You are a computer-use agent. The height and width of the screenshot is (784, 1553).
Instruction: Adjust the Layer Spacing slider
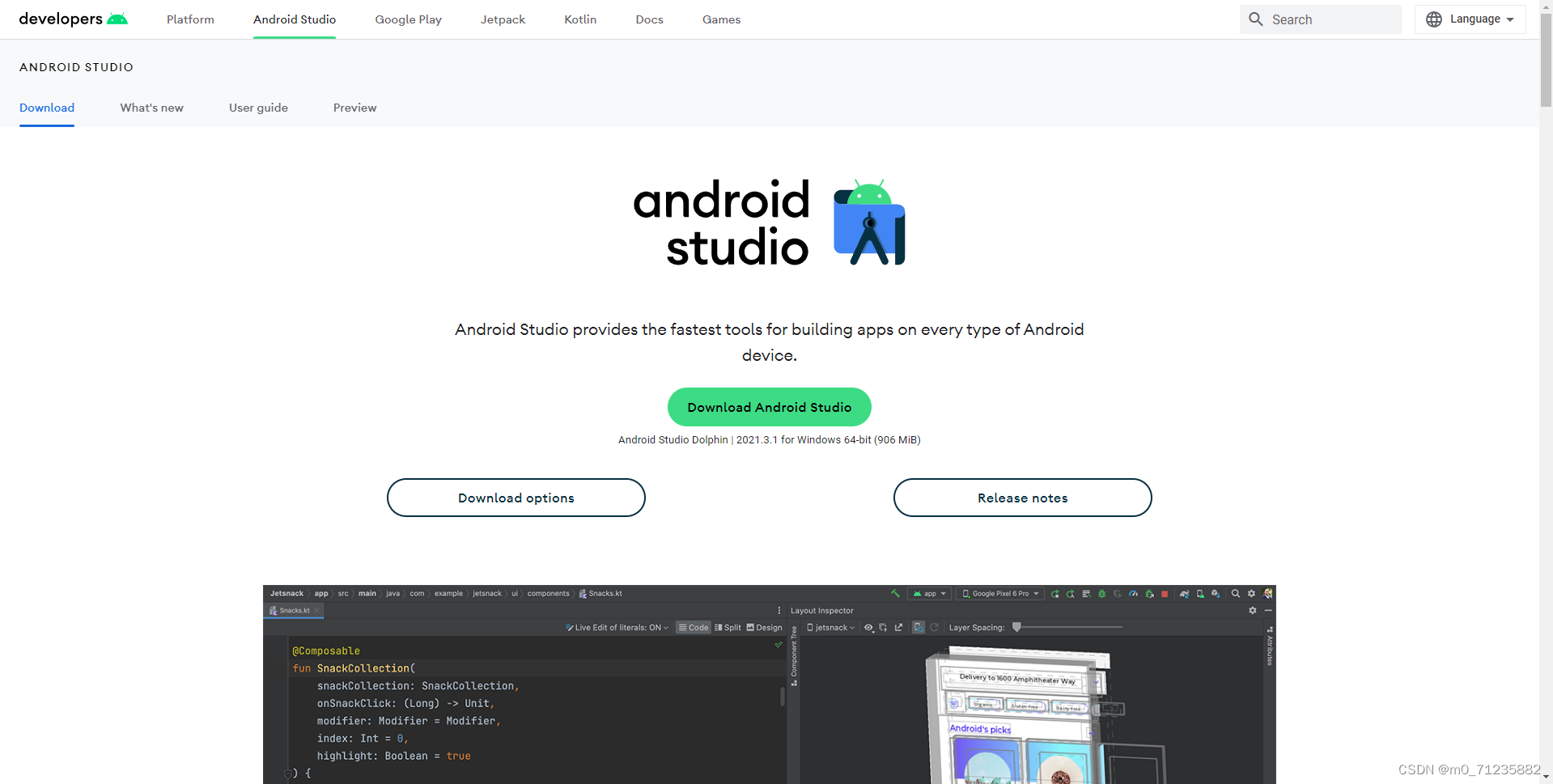pyautogui.click(x=1017, y=626)
